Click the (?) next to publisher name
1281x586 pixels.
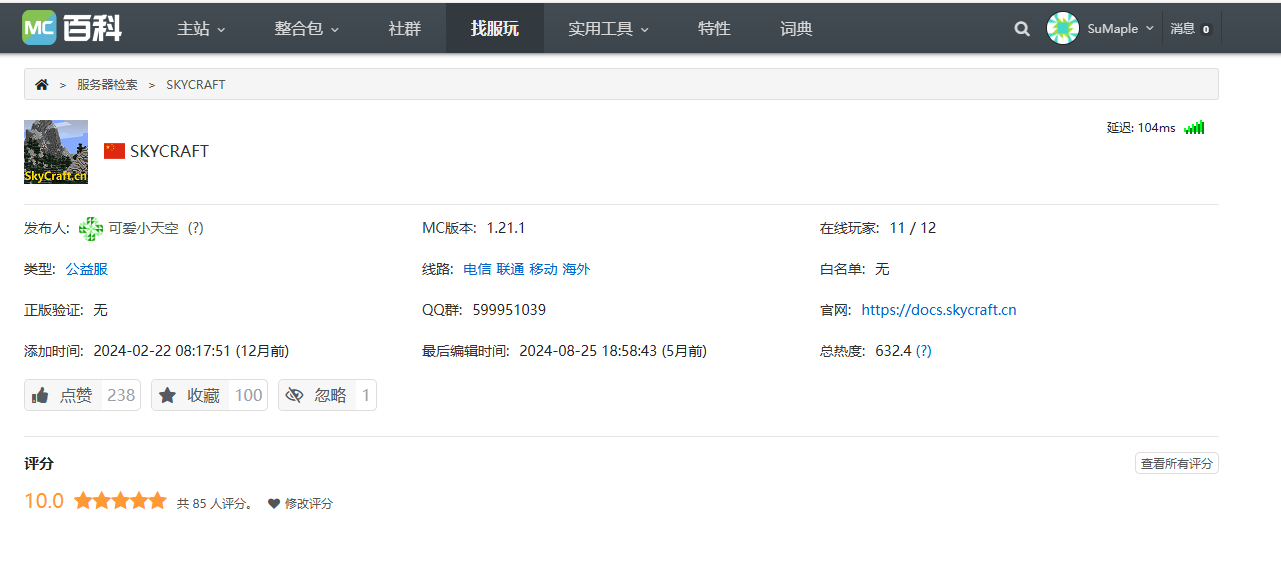coord(196,228)
